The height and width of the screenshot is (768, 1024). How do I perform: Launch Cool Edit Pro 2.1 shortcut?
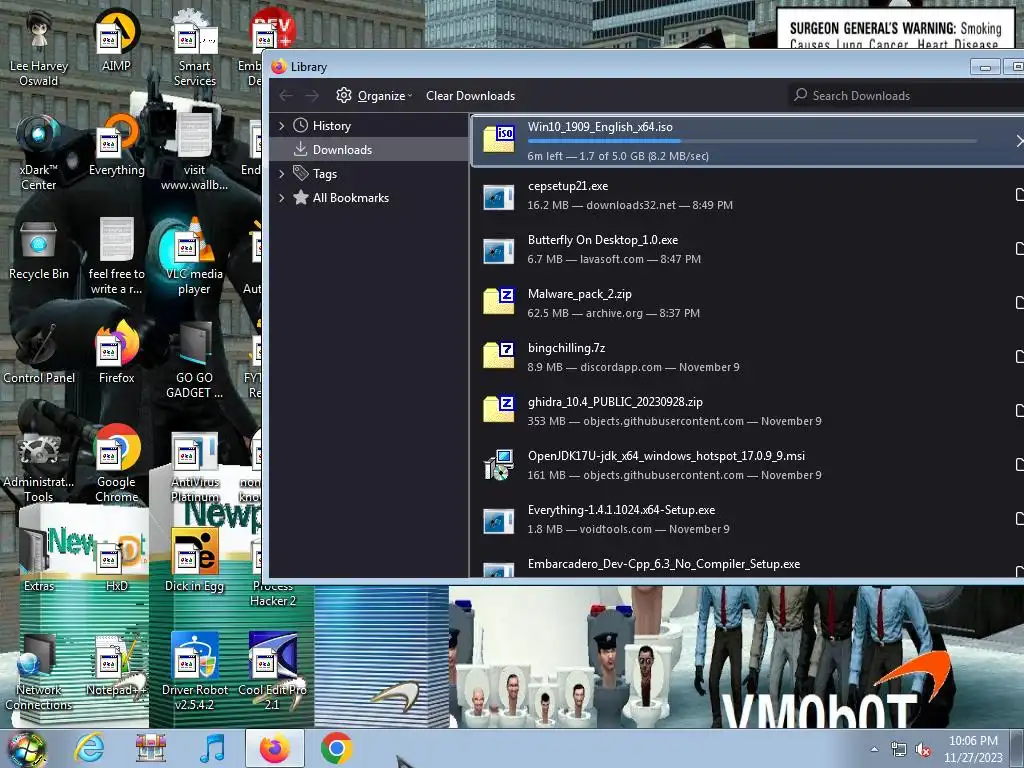(x=272, y=673)
